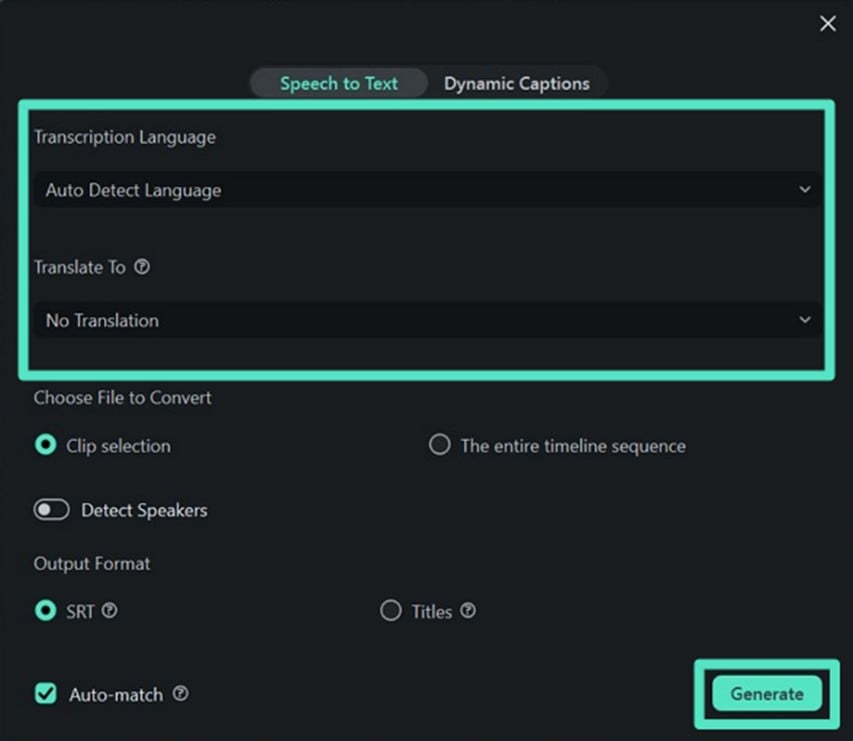The image size is (853, 741).
Task: Click the Transcription Language label
Action: click(125, 137)
